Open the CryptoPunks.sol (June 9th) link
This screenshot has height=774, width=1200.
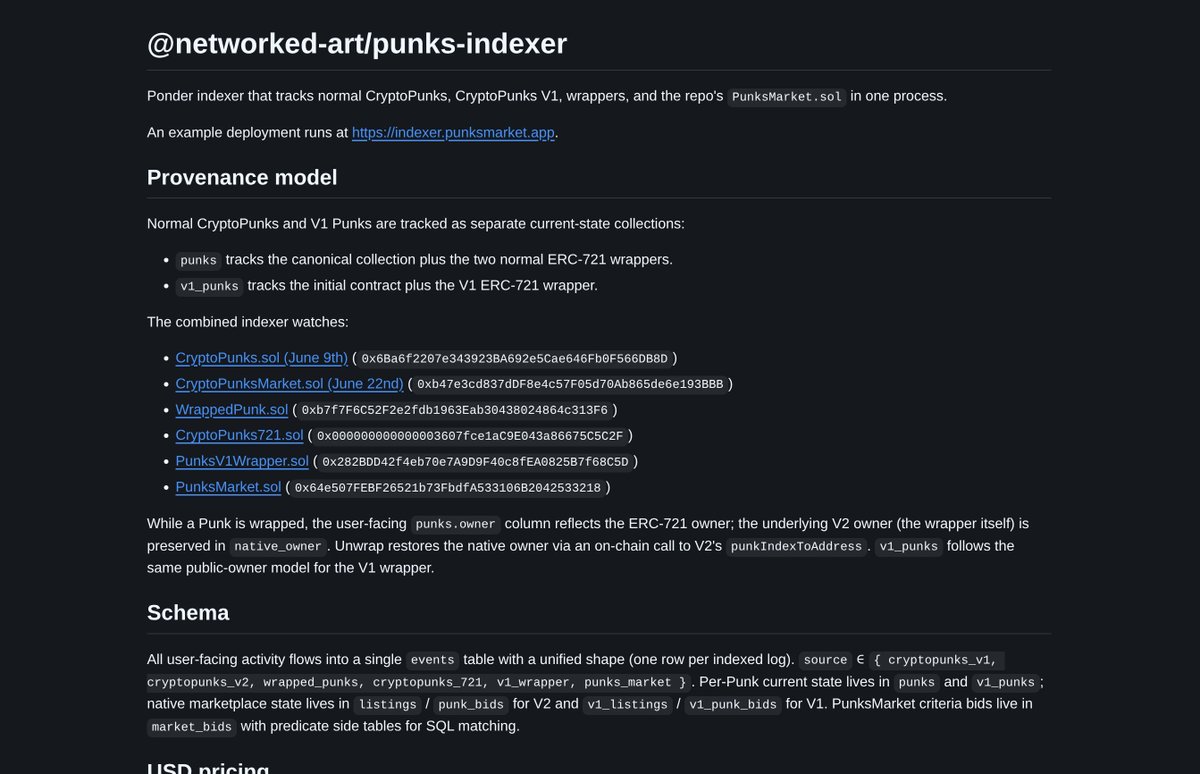click(262, 358)
